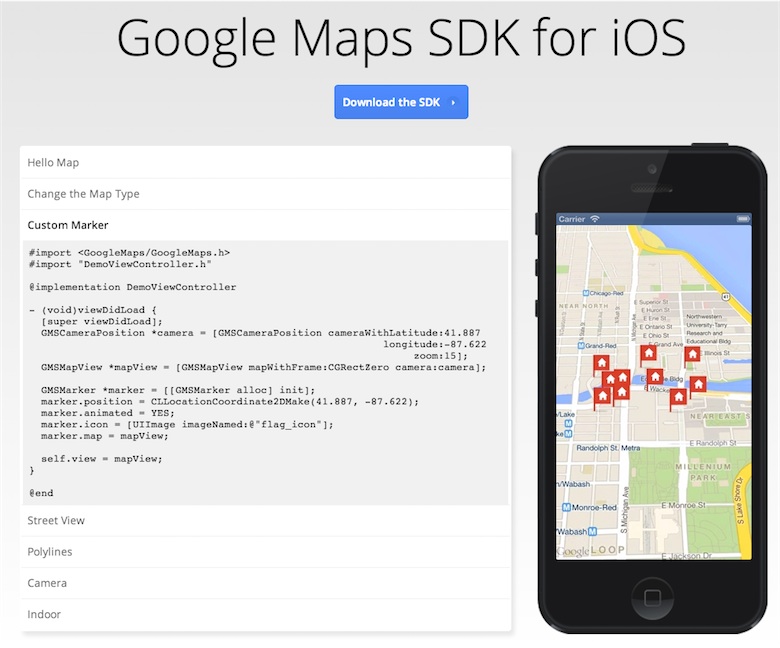Image resolution: width=780 pixels, height=648 pixels.
Task: Click the MILLENIUM PARK label on map
Action: point(703,472)
